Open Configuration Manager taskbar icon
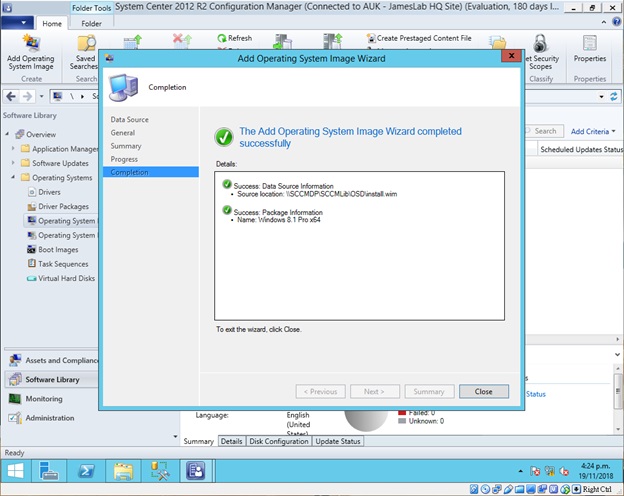The width and height of the screenshot is (624, 496). click(195, 471)
